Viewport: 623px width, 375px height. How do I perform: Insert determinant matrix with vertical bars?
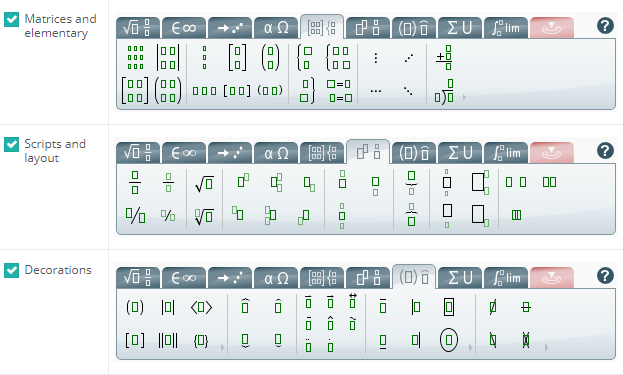(168, 58)
